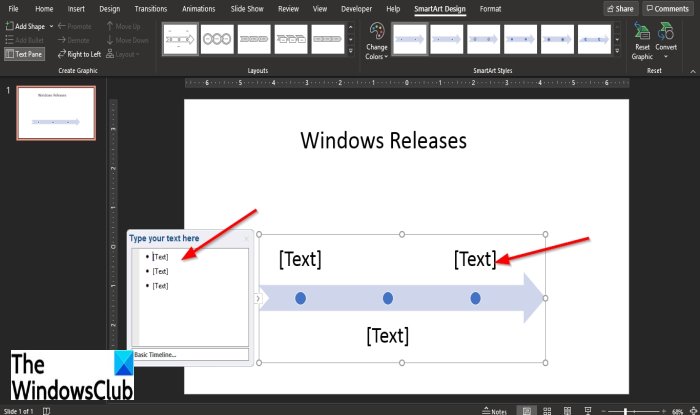Open the File menu
This screenshot has height=415, width=700.
pyautogui.click(x=13, y=8)
